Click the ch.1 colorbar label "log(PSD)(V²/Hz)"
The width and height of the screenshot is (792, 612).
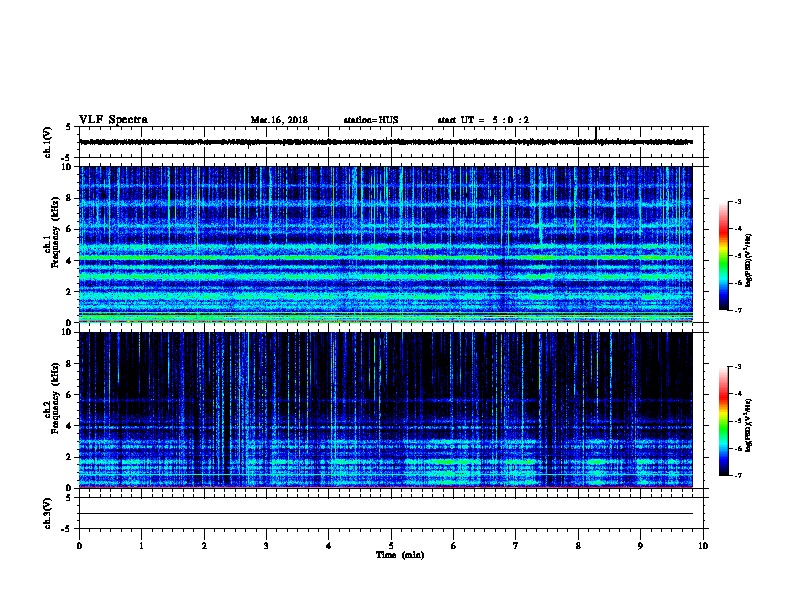coord(749,260)
